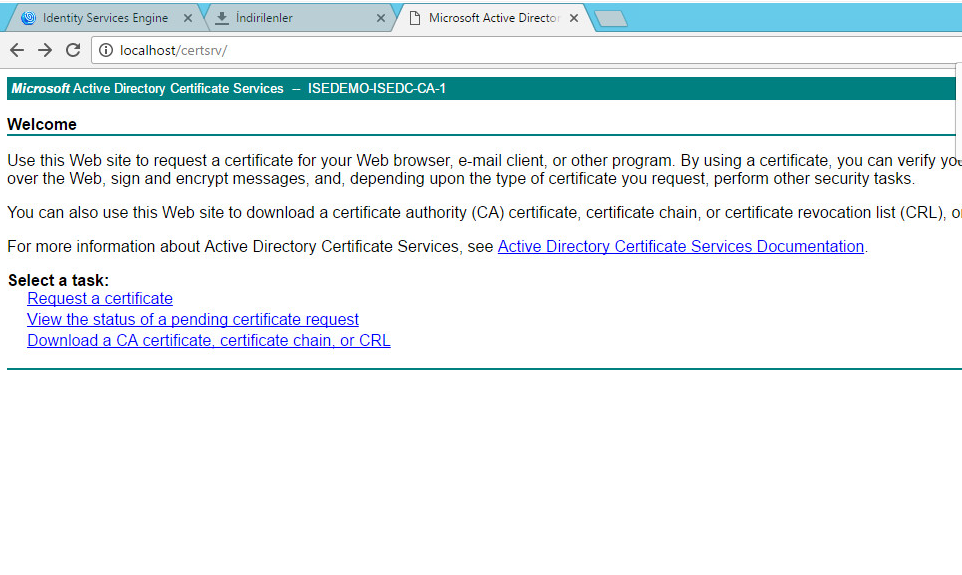Click the Microsoft Active Directory Certificate Services banner title
The image size is (962, 575).
(147, 89)
